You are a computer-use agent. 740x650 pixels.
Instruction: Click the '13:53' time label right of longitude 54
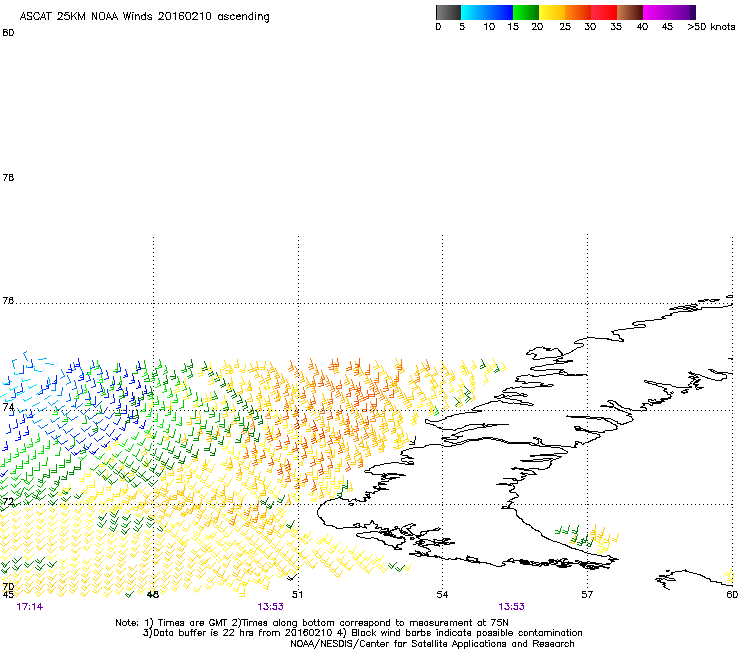512,607
